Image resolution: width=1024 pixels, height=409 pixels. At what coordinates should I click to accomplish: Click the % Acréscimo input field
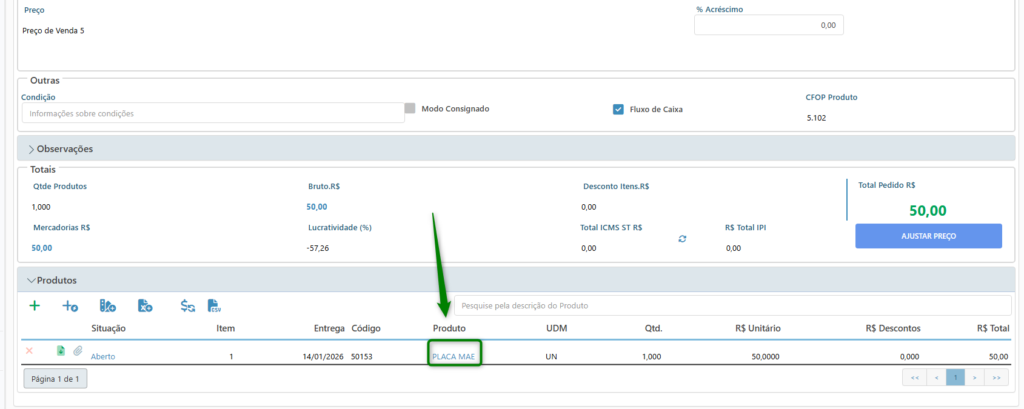[768, 25]
